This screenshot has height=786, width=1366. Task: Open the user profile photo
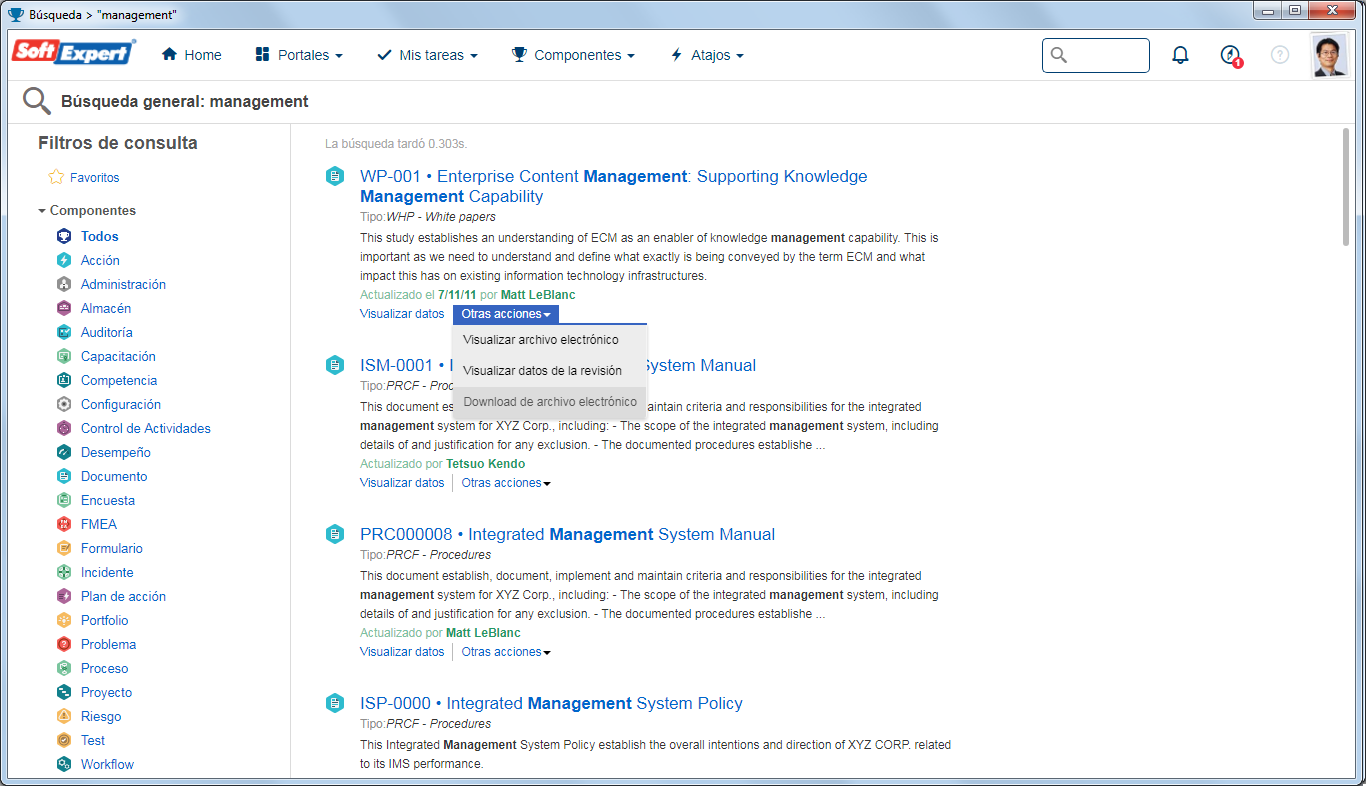1329,56
